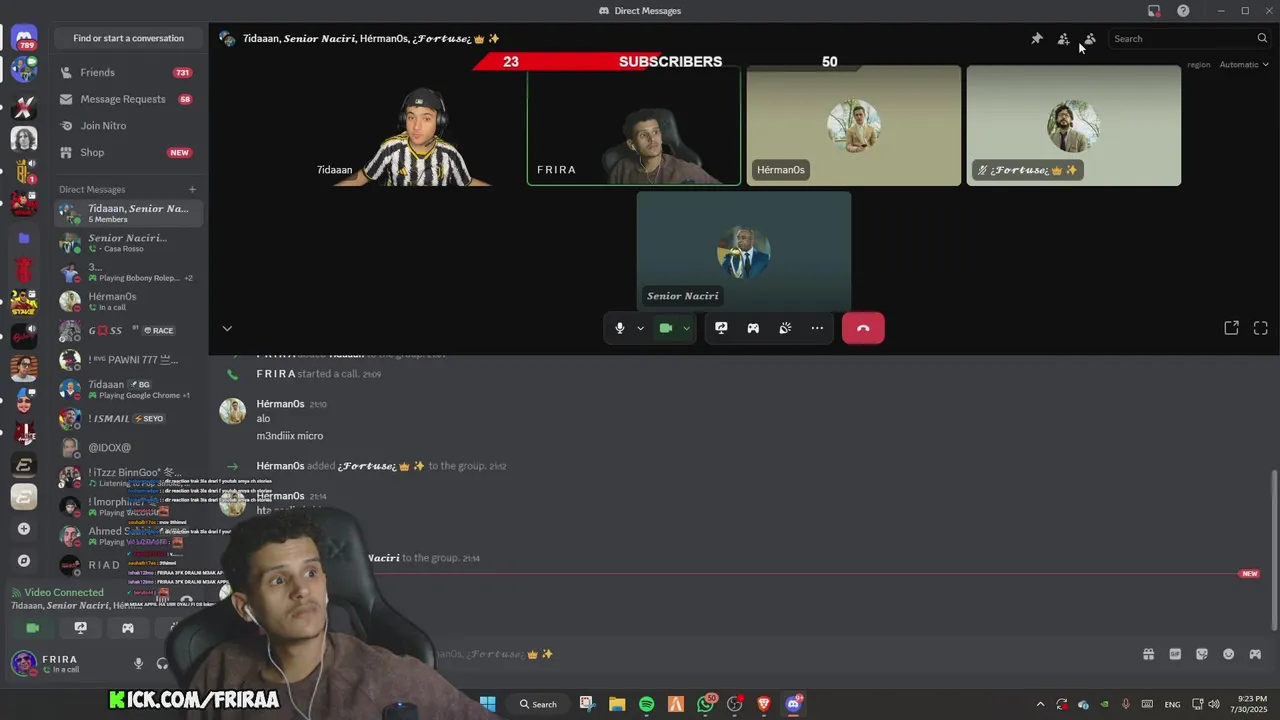This screenshot has width=1280, height=720.
Task: Select Senior Naciri call tile
Action: click(x=744, y=251)
